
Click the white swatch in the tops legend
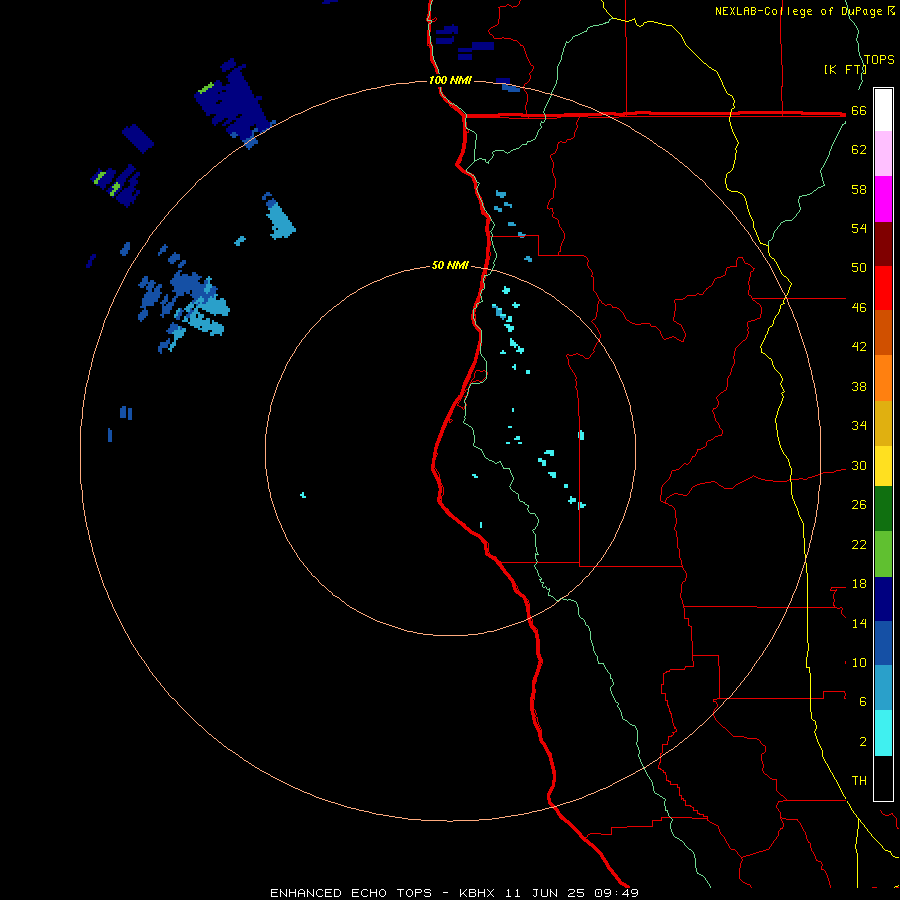883,110
